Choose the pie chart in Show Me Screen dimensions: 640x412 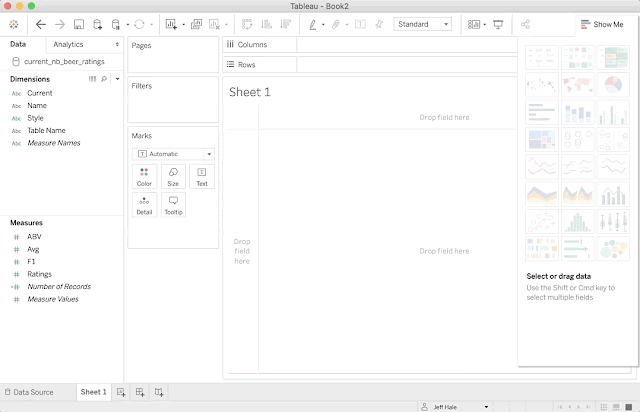point(613,85)
